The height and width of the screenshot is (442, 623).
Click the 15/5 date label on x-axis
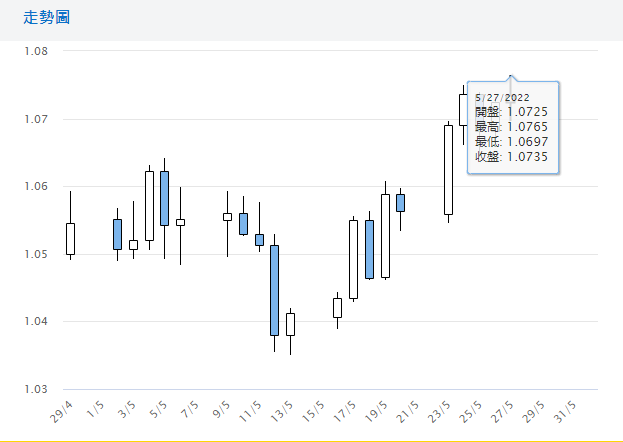pos(313,413)
